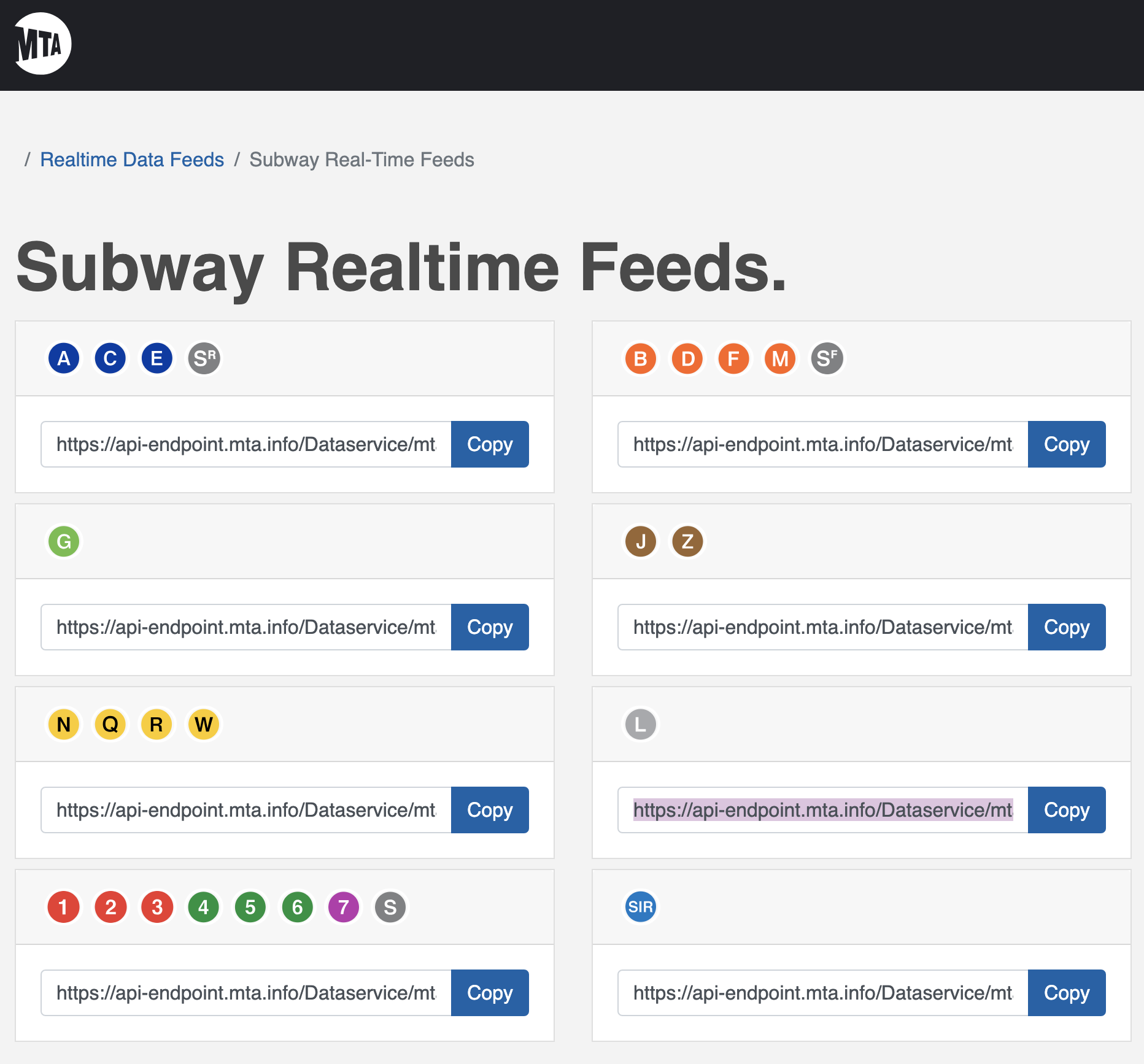
Task: Copy the N Q R W feed URL
Action: click(x=490, y=810)
